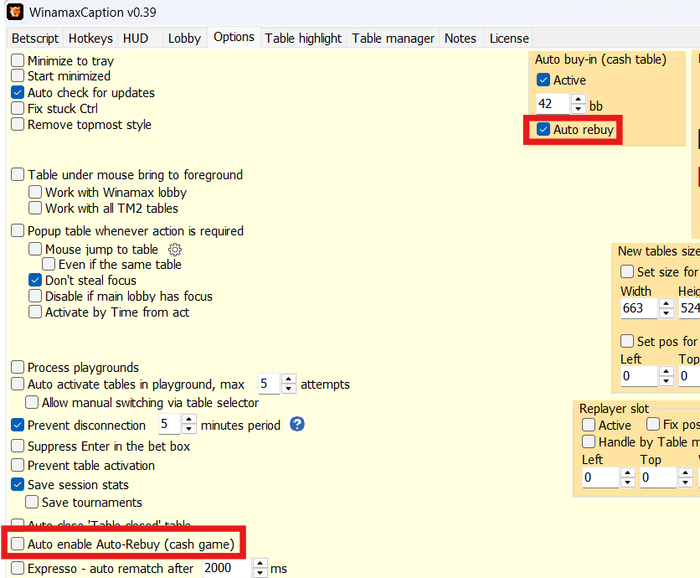Decrease prevent disconnection minutes period
Viewport: 700px width, 578px height.
189,429
